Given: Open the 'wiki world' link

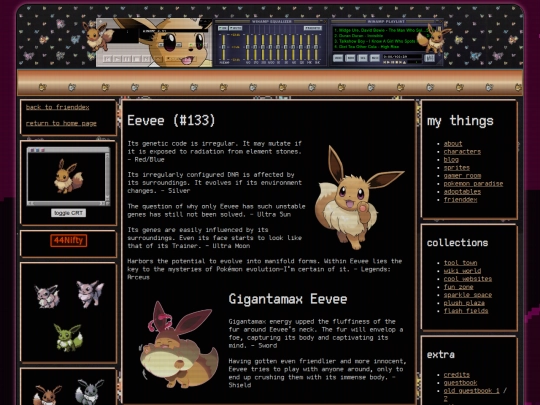Looking at the screenshot, I should [x=462, y=271].
